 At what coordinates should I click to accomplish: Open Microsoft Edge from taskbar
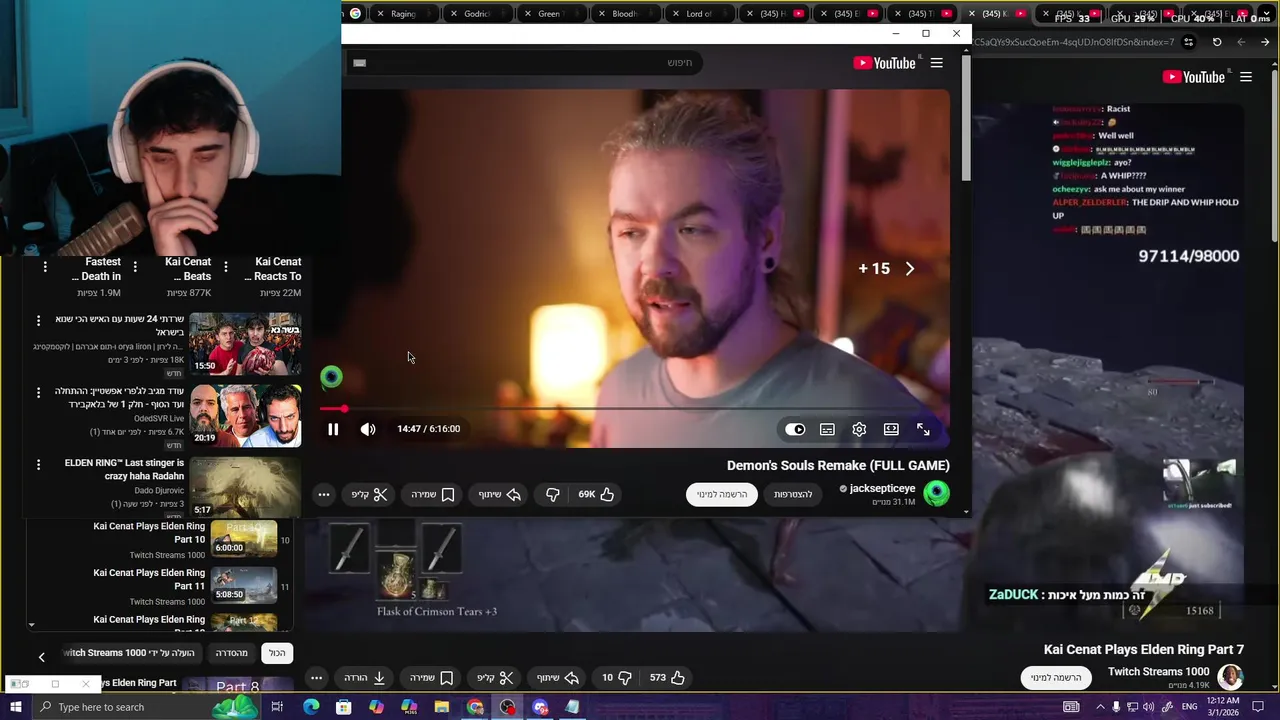tap(311, 707)
